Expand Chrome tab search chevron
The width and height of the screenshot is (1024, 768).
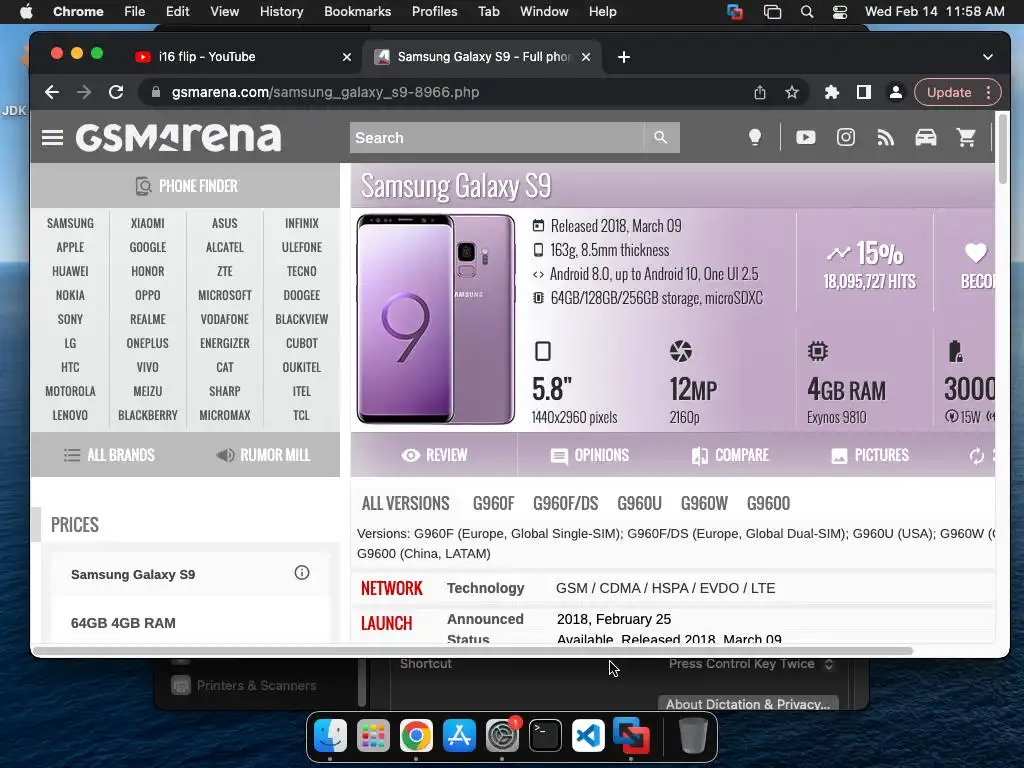[x=987, y=57]
